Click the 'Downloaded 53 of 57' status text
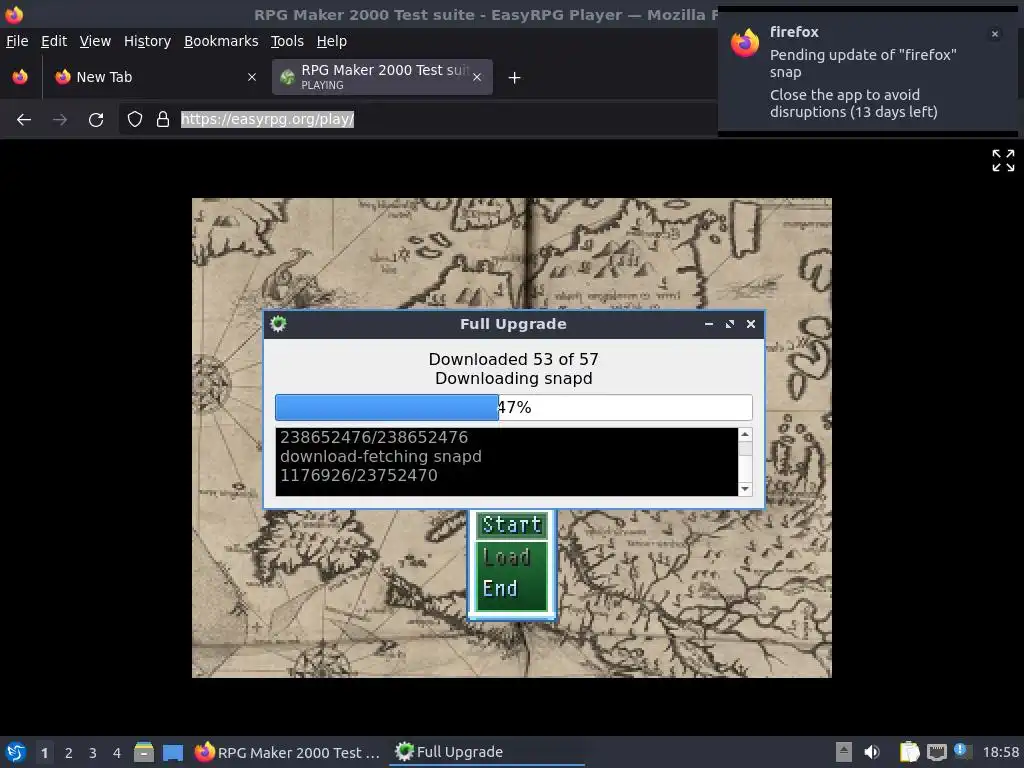 coord(513,359)
